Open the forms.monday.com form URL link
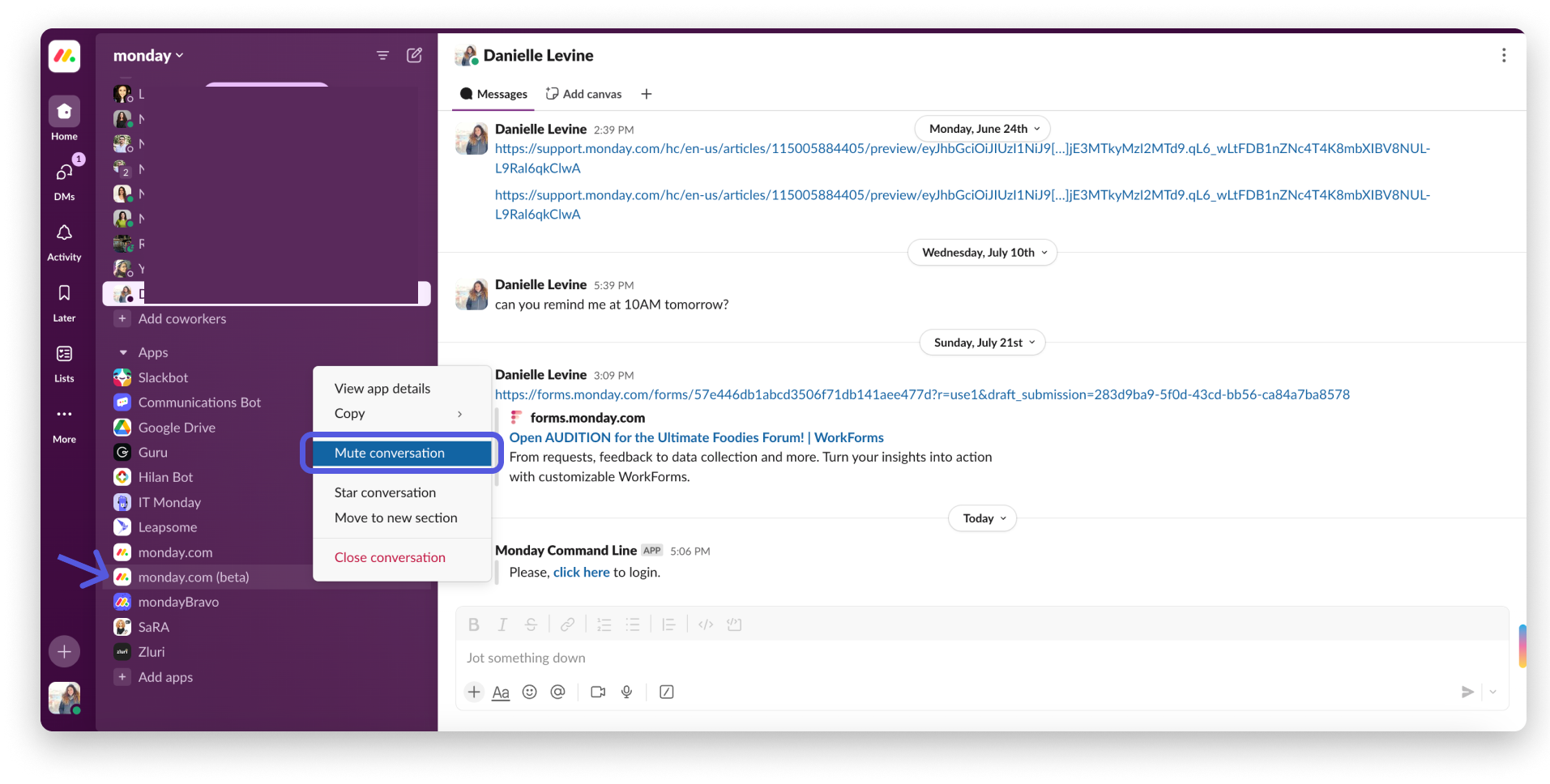The image size is (1550, 784). coord(922,394)
